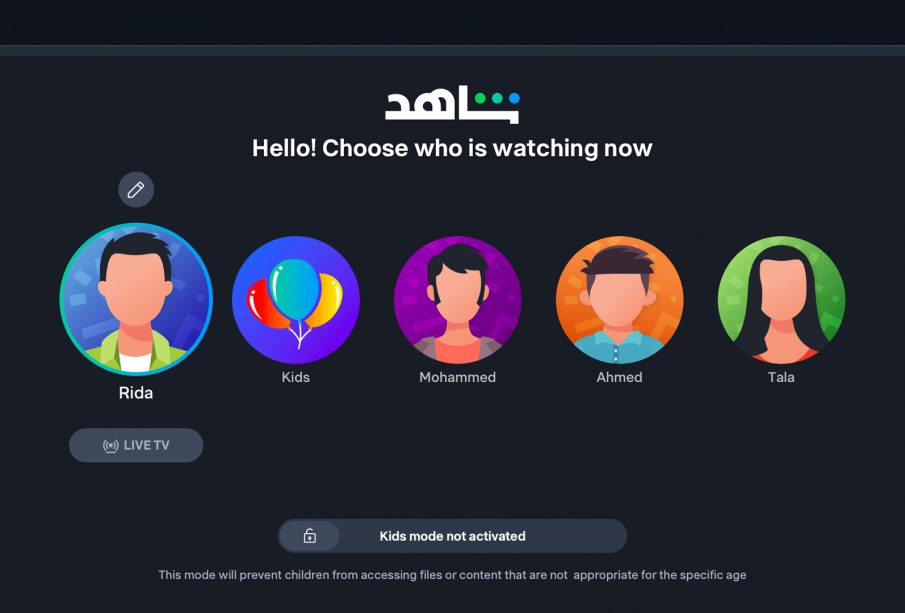Pick the Ahmed profile avatar

pos(619,300)
